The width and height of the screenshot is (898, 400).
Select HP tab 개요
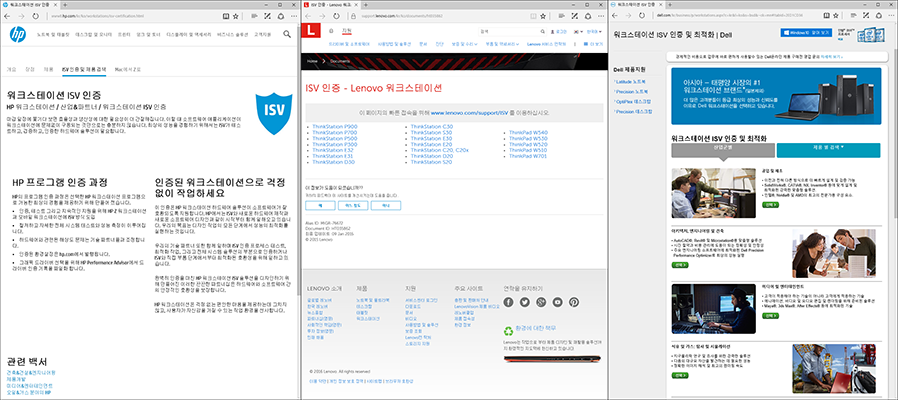[11, 69]
